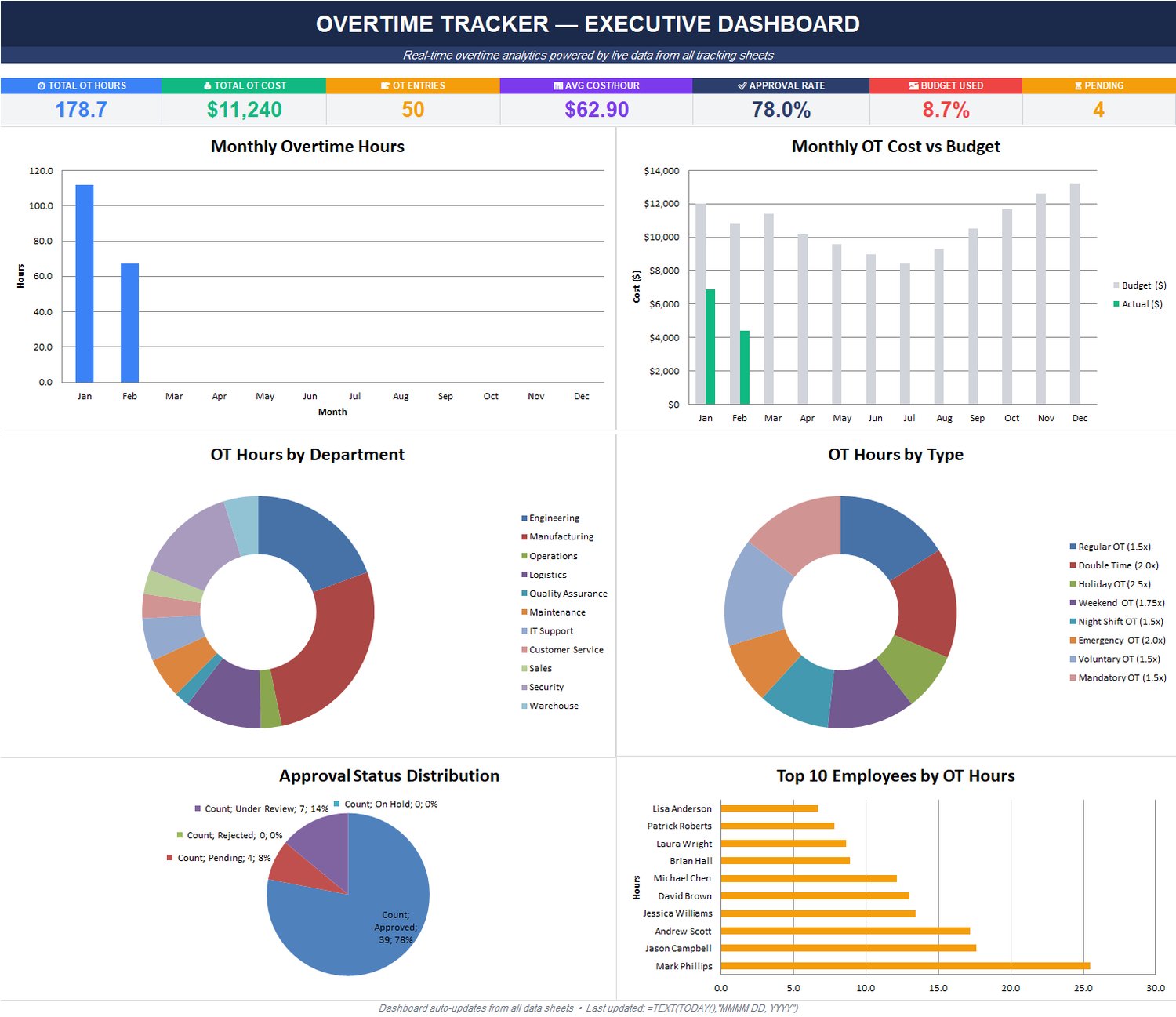Select the 178.7 total OT hours value
This screenshot has width=1176, height=1017.
81,110
